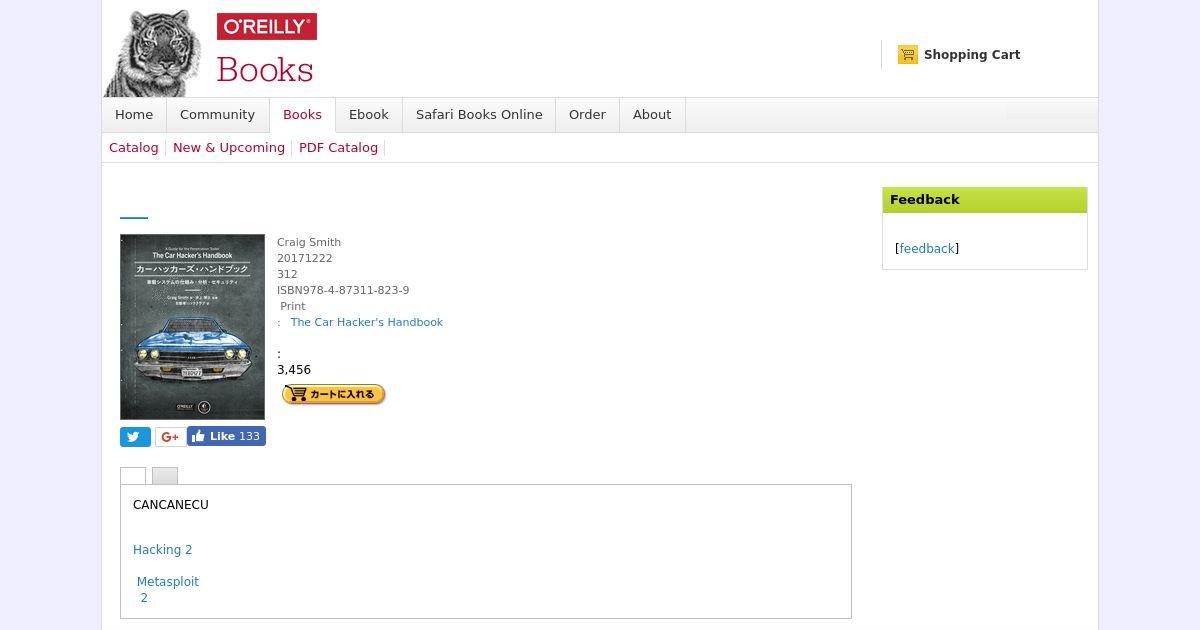Open the About navigation item
Screen dimensions: 1200x630
652,115
